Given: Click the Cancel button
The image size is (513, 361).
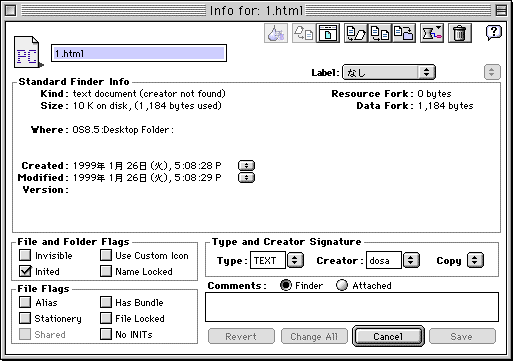Looking at the screenshot, I should pos(388,336).
